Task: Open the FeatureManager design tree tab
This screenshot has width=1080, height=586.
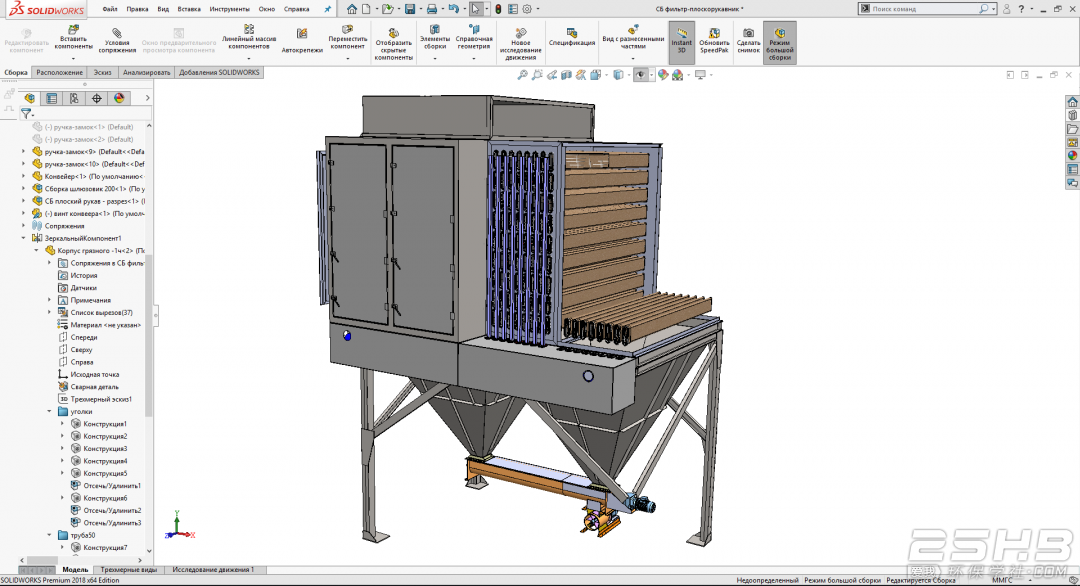Action: click(x=29, y=98)
